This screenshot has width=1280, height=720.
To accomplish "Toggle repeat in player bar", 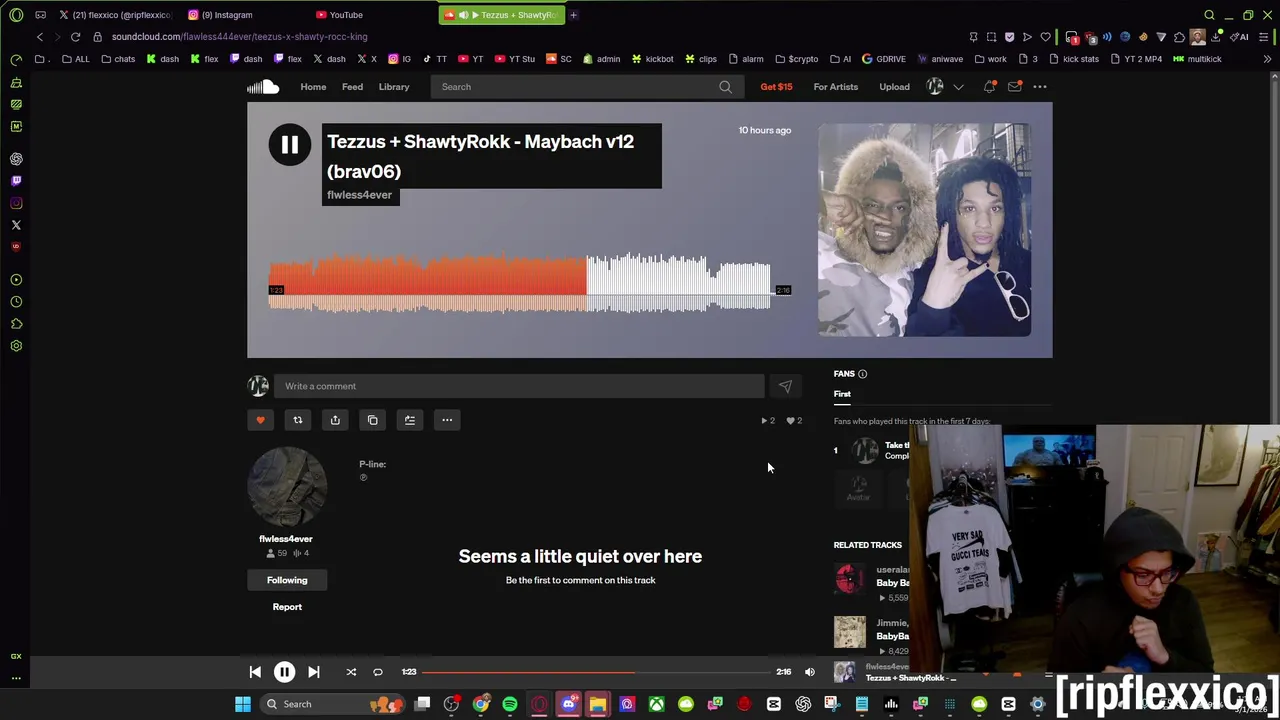I will pyautogui.click(x=378, y=672).
